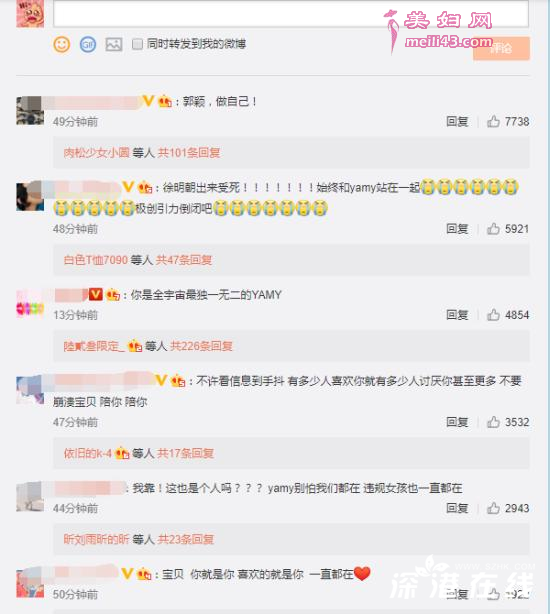Insert a picture via image icon

pyautogui.click(x=114, y=44)
